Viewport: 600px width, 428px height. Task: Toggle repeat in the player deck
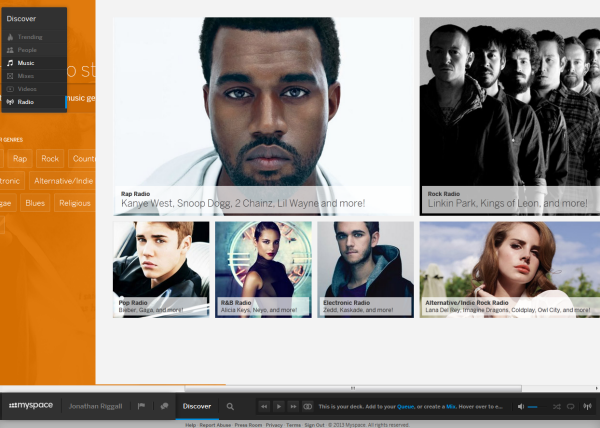point(570,406)
